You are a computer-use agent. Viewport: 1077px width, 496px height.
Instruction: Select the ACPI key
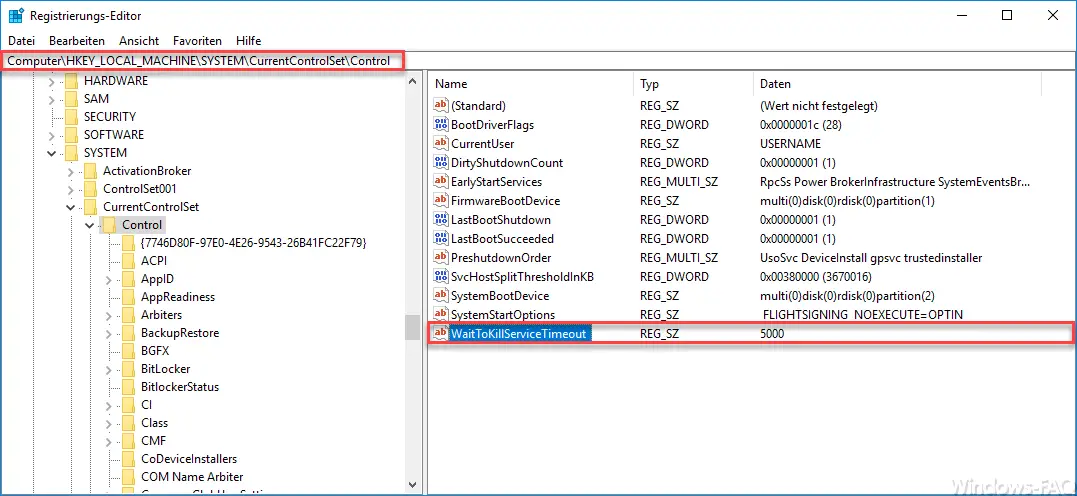(x=154, y=261)
